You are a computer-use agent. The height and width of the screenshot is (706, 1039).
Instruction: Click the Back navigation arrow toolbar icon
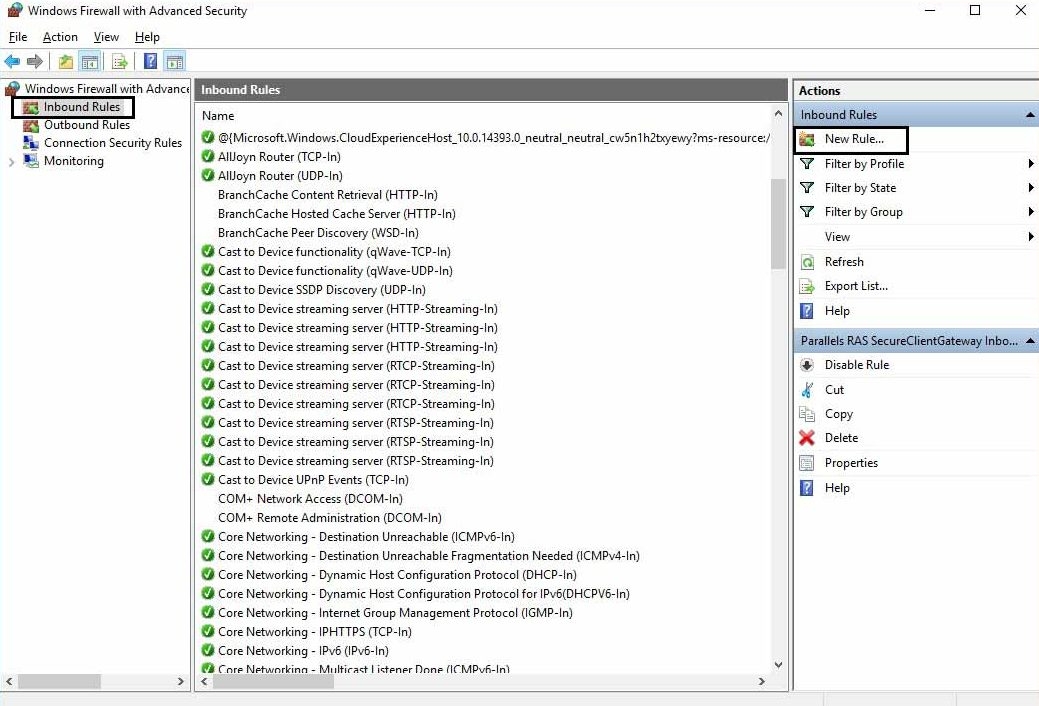pos(11,61)
